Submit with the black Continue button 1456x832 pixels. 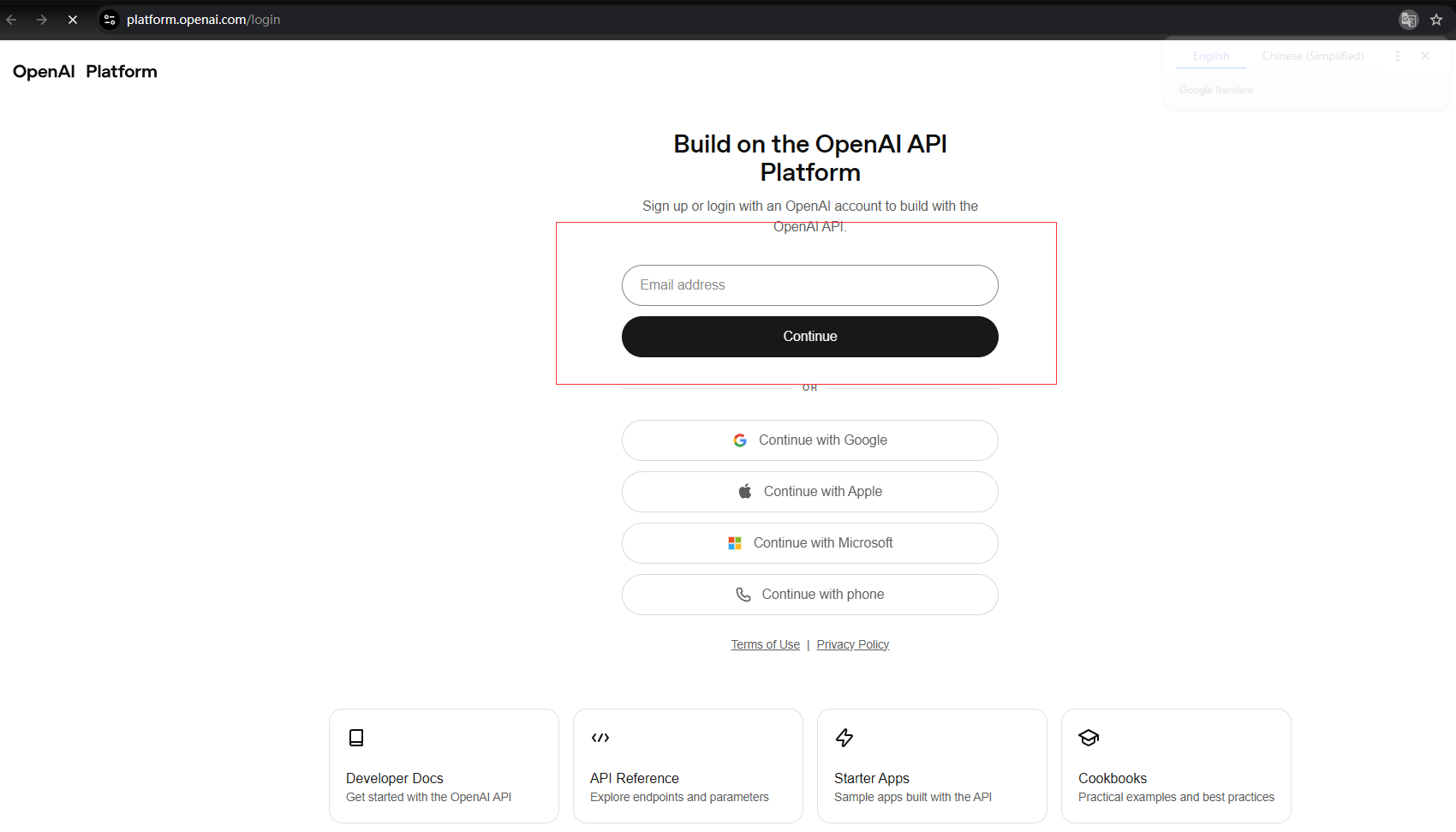pyautogui.click(x=810, y=337)
